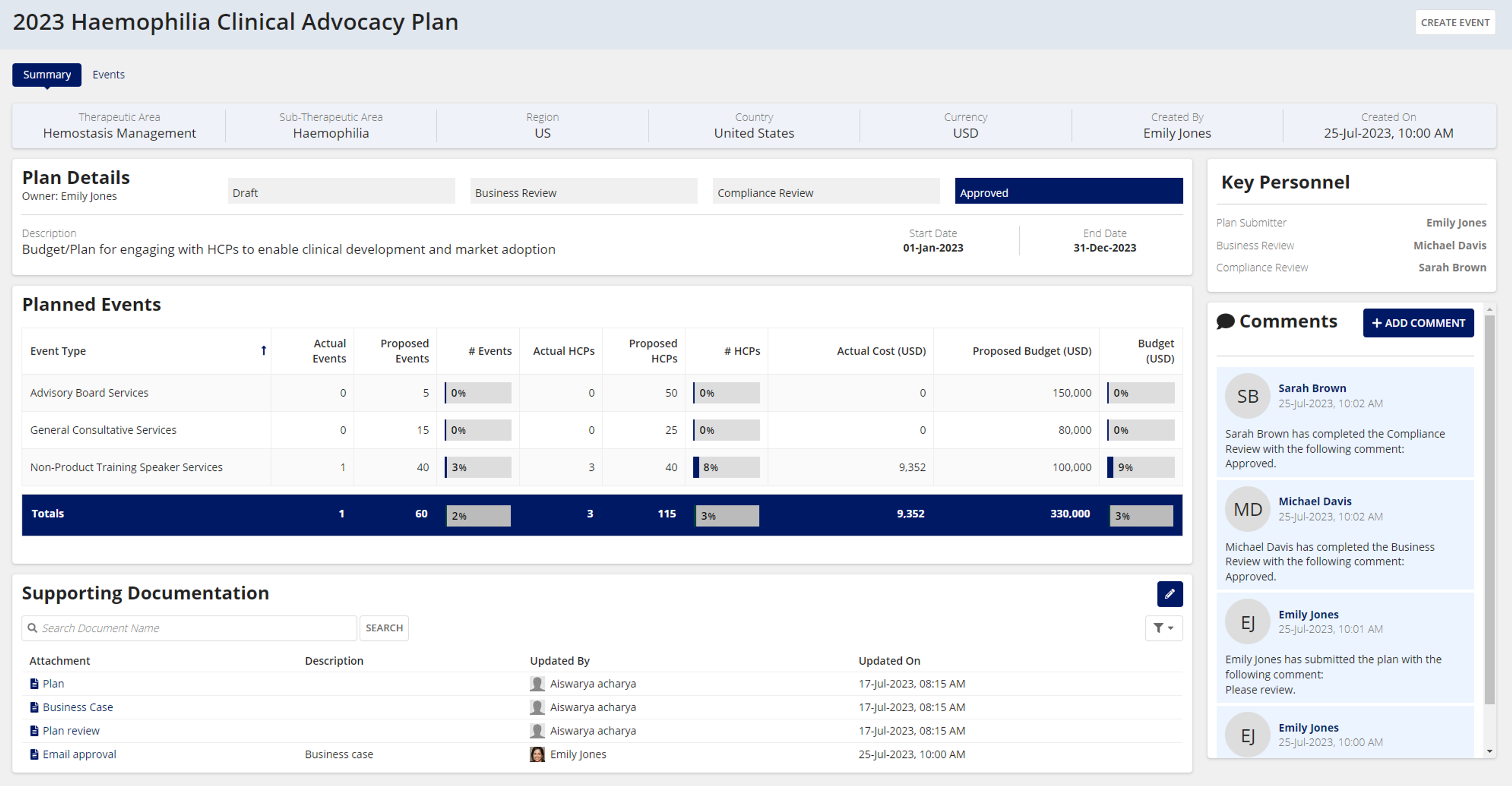Click the document icon next to Plan review

[34, 730]
